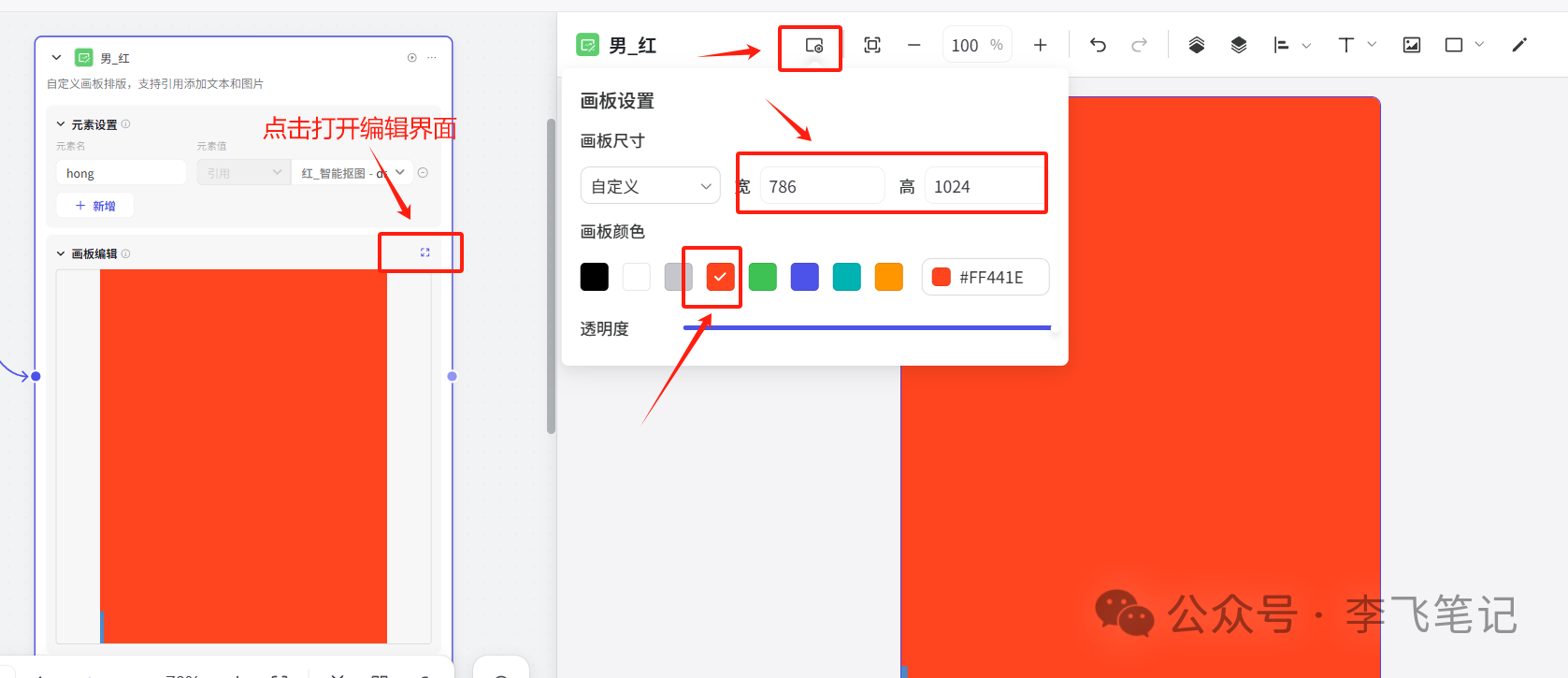The image size is (1568, 678).
Task: Click the 新增 add element button
Action: 95,206
